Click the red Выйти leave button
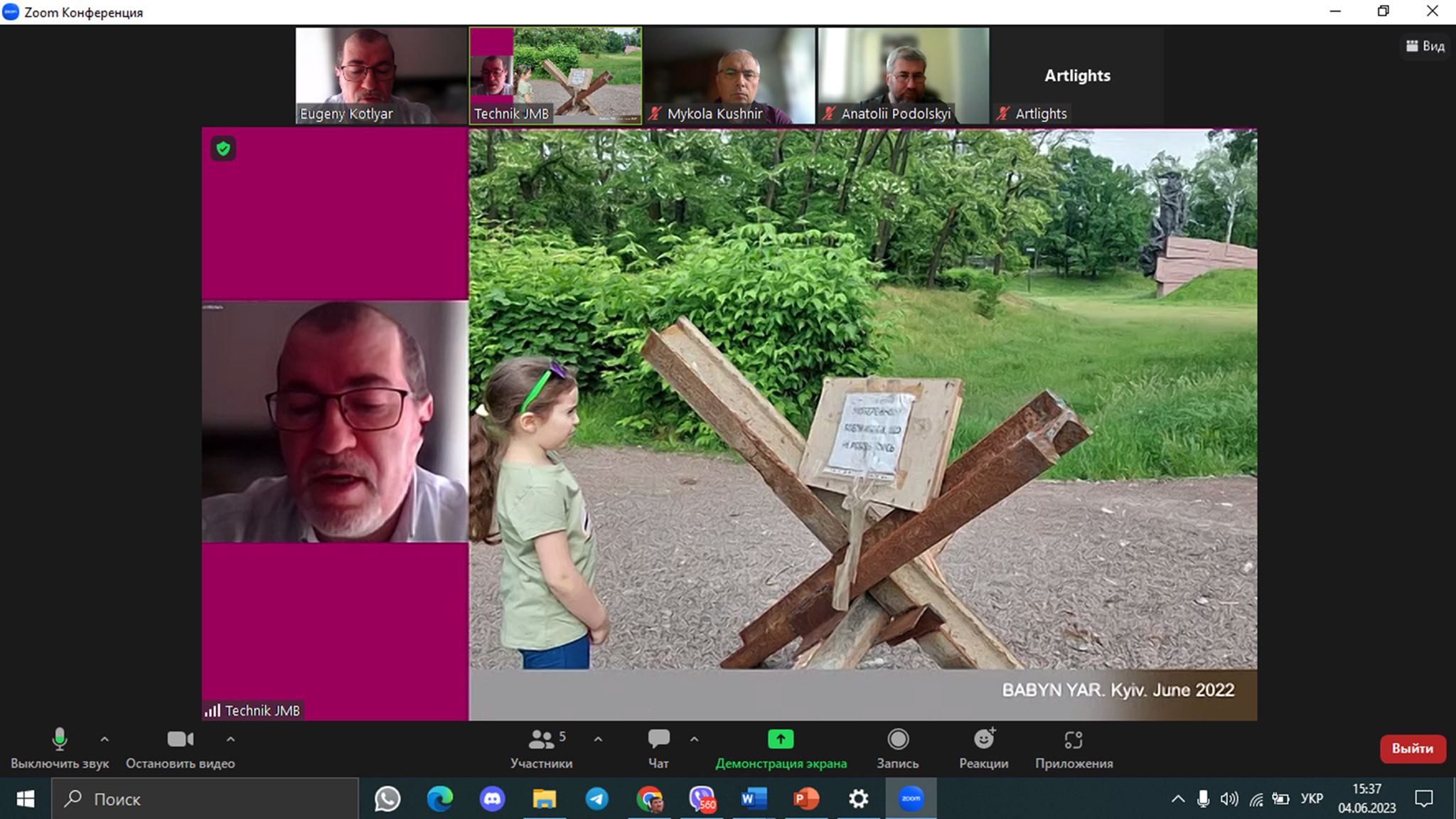 click(x=1412, y=749)
